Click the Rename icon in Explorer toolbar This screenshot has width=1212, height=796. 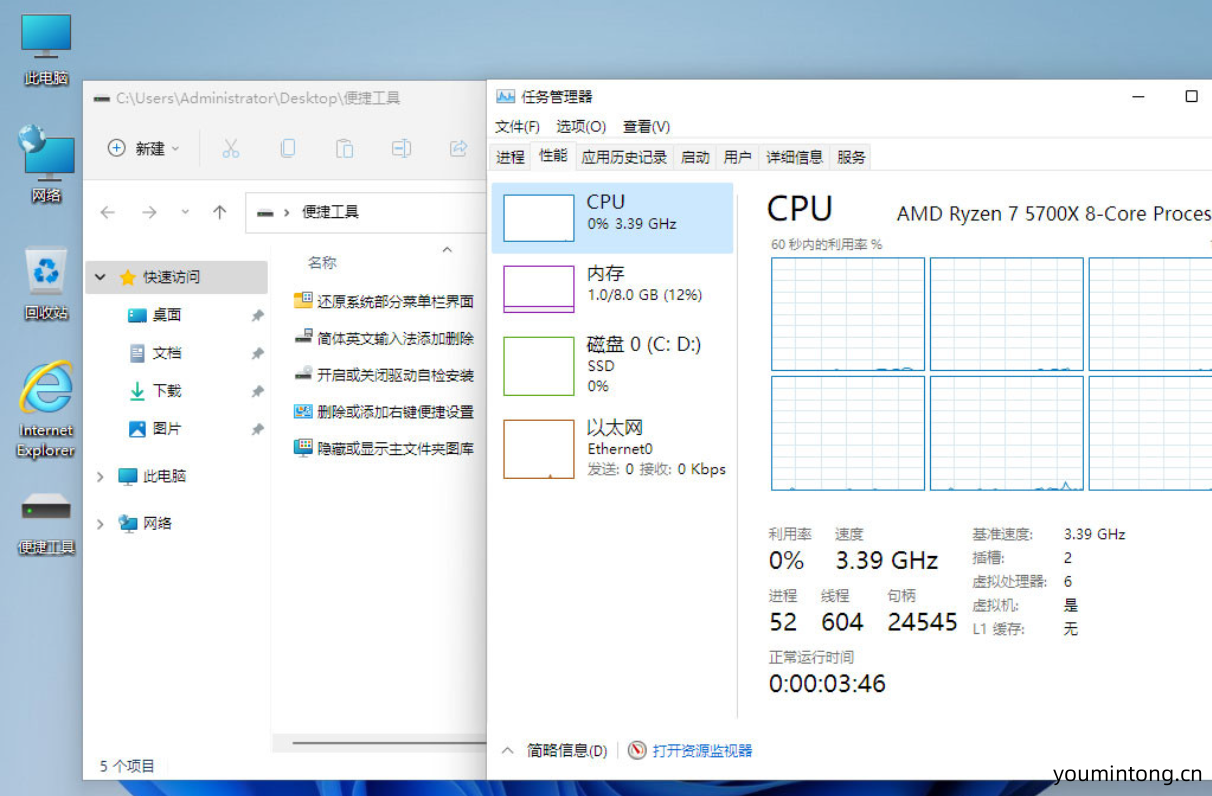(401, 149)
